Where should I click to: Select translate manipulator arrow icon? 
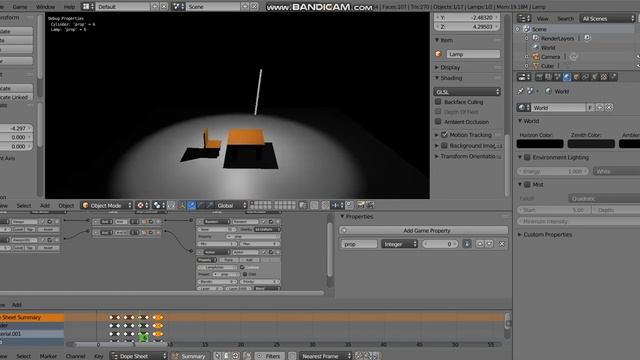(191, 205)
